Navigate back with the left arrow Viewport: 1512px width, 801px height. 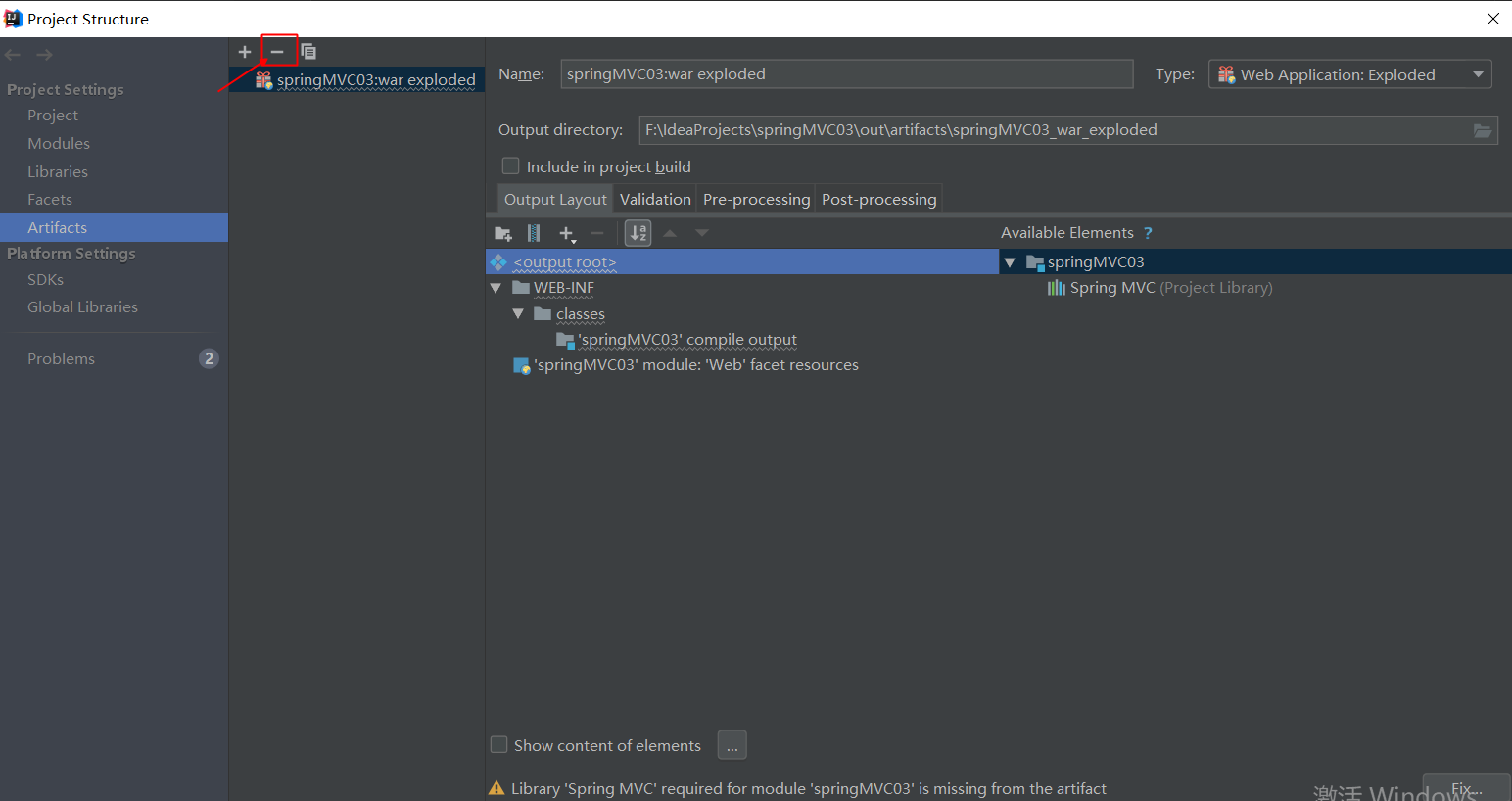(x=13, y=55)
